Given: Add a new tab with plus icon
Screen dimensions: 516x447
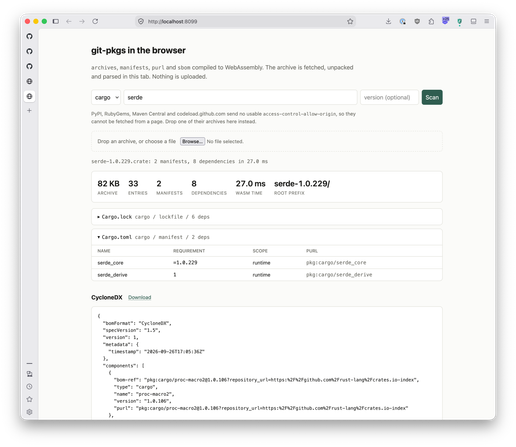Looking at the screenshot, I should [x=30, y=110].
